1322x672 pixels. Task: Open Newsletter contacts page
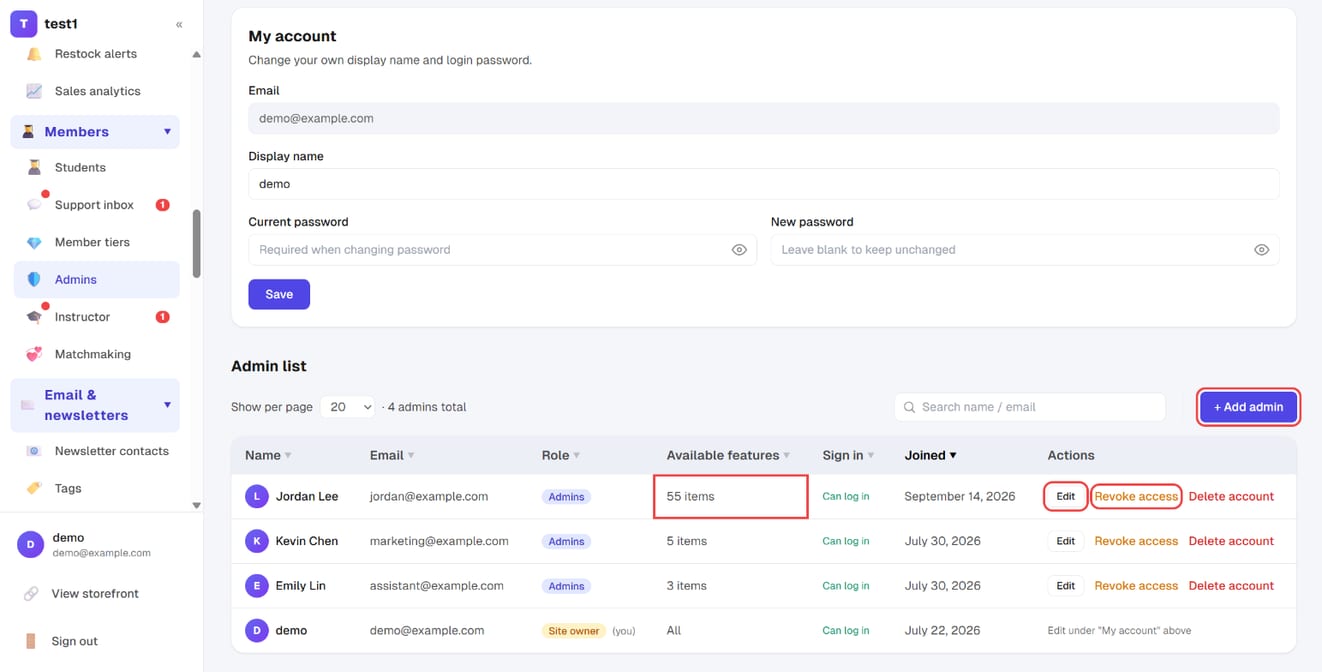click(x=96, y=451)
